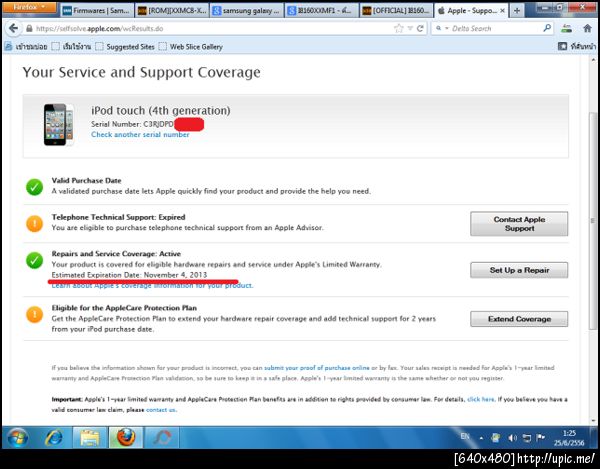Click the lock icon in address bar
This screenshot has width=600, height=469.
tap(29, 28)
